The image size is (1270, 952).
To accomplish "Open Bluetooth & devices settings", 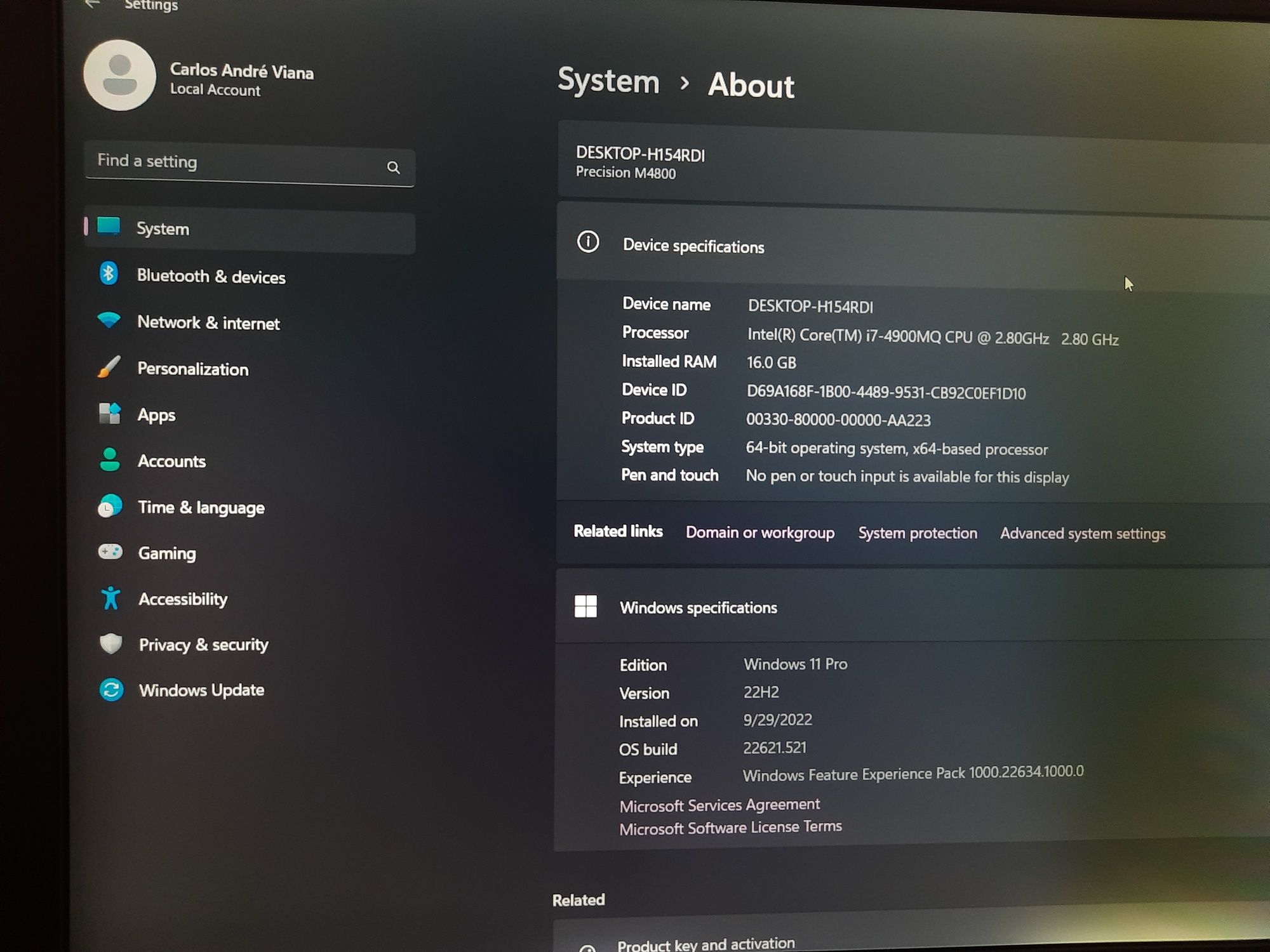I will coord(250,276).
